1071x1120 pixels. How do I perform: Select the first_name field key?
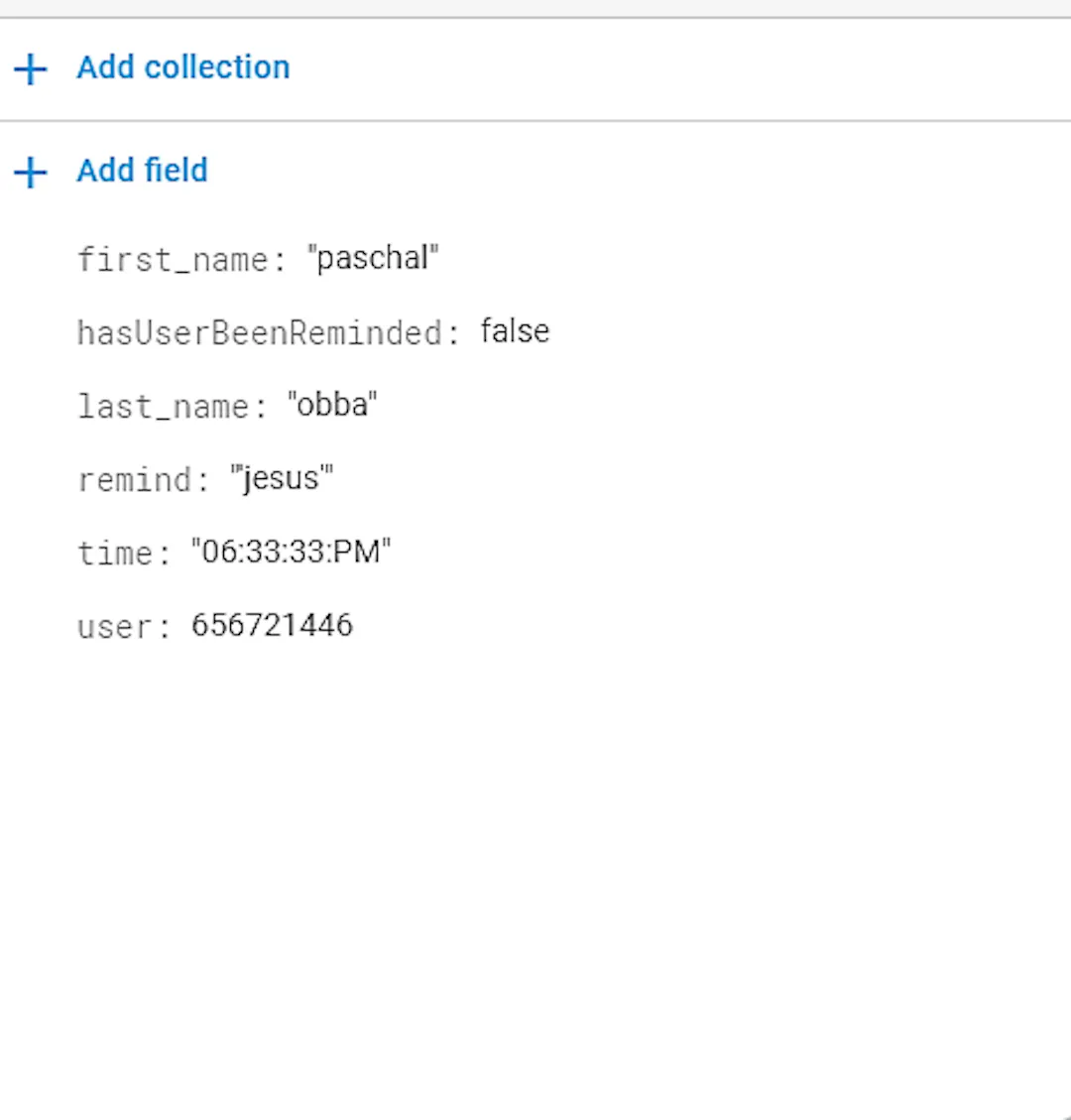(173, 259)
